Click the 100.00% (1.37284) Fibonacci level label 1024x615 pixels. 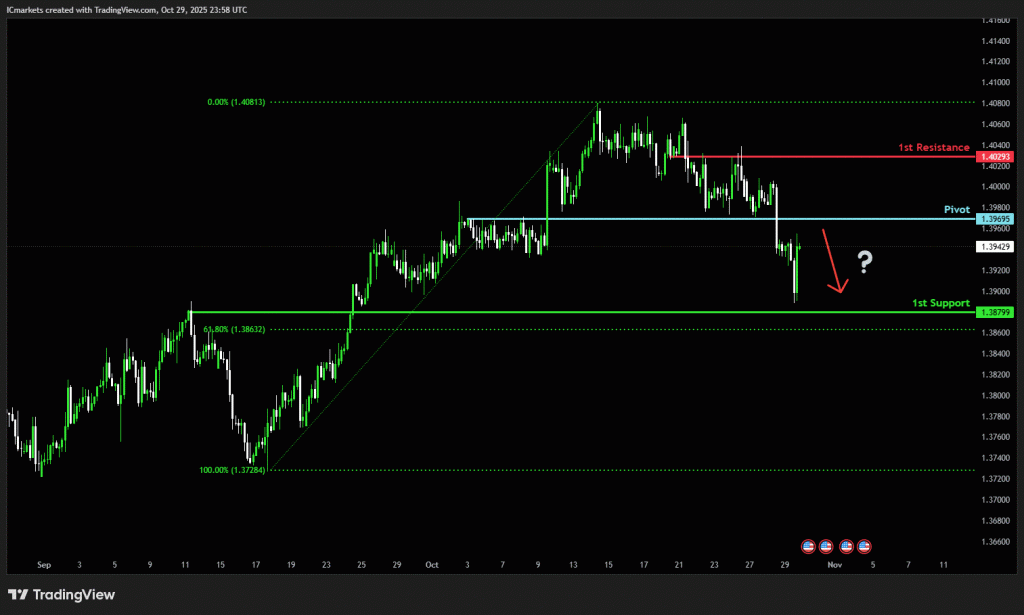(x=233, y=469)
